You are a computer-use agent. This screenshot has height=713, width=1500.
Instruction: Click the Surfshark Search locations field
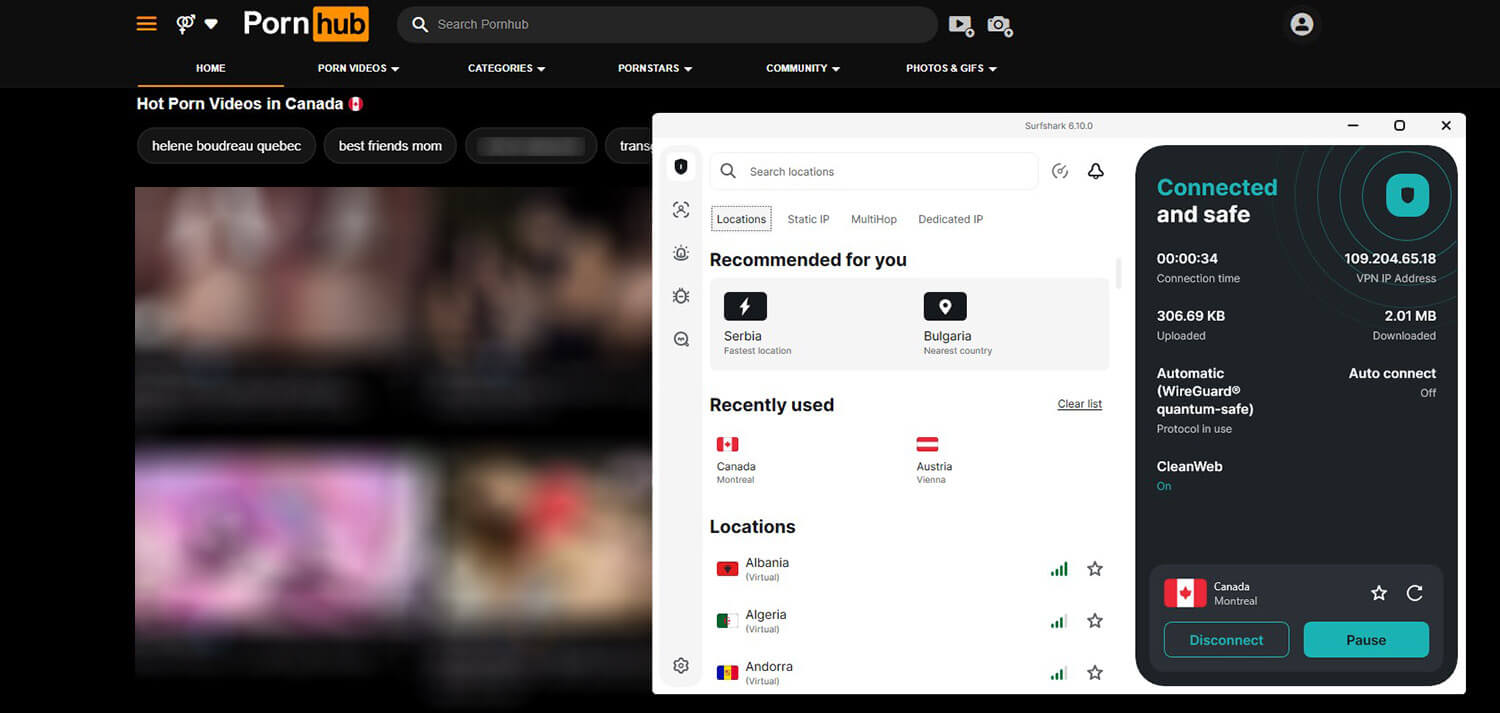point(874,172)
